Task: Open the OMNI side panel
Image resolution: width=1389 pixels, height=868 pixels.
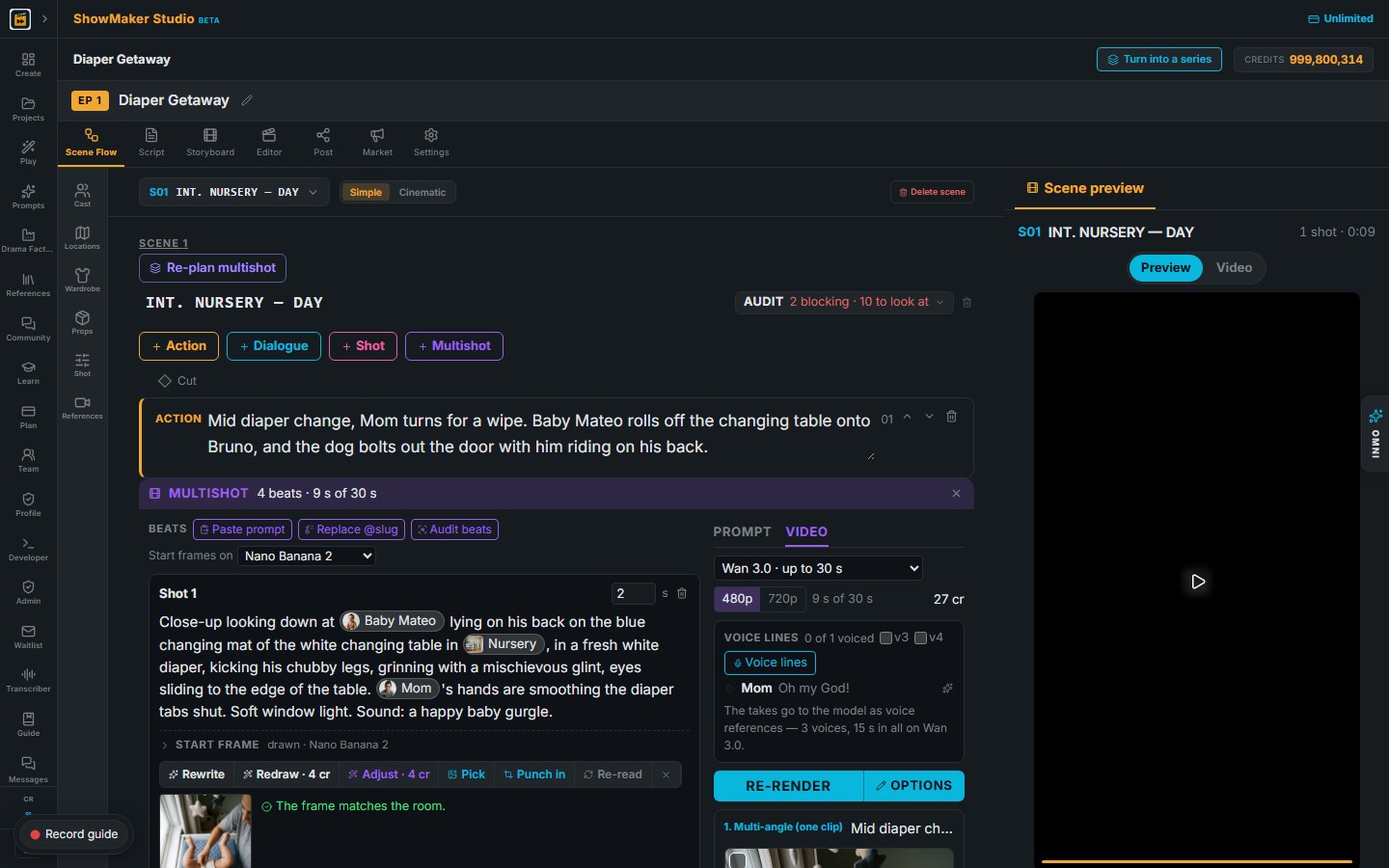Action: pyautogui.click(x=1375, y=434)
